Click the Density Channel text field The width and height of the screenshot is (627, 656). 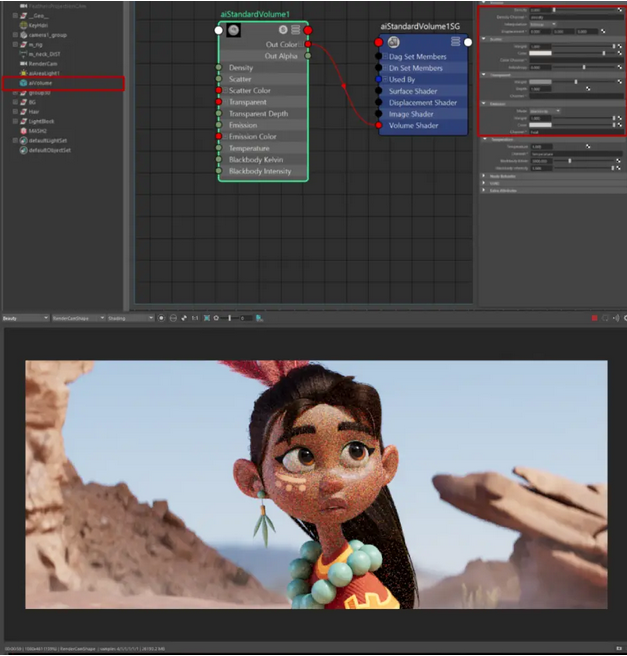click(576, 17)
